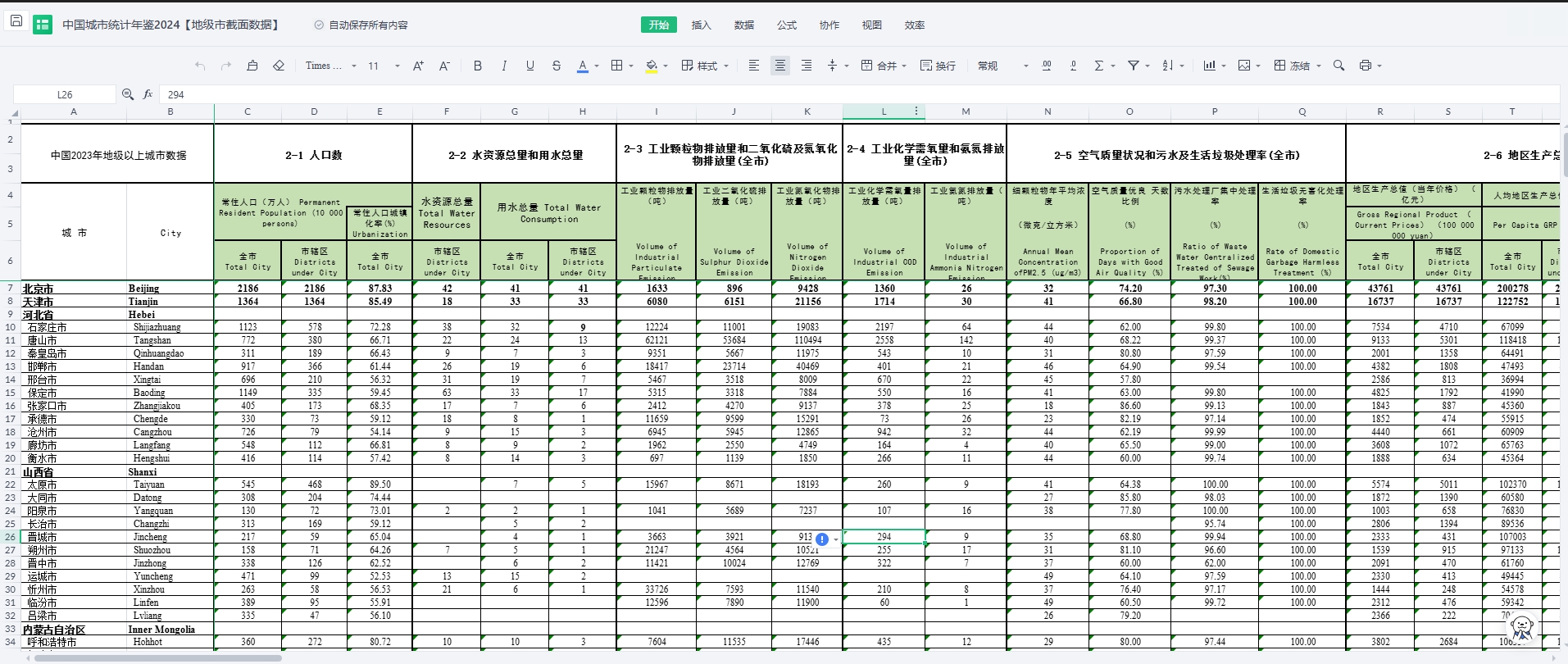Click the 北京市 cell
This screenshot has height=664, width=1568.
(74, 289)
